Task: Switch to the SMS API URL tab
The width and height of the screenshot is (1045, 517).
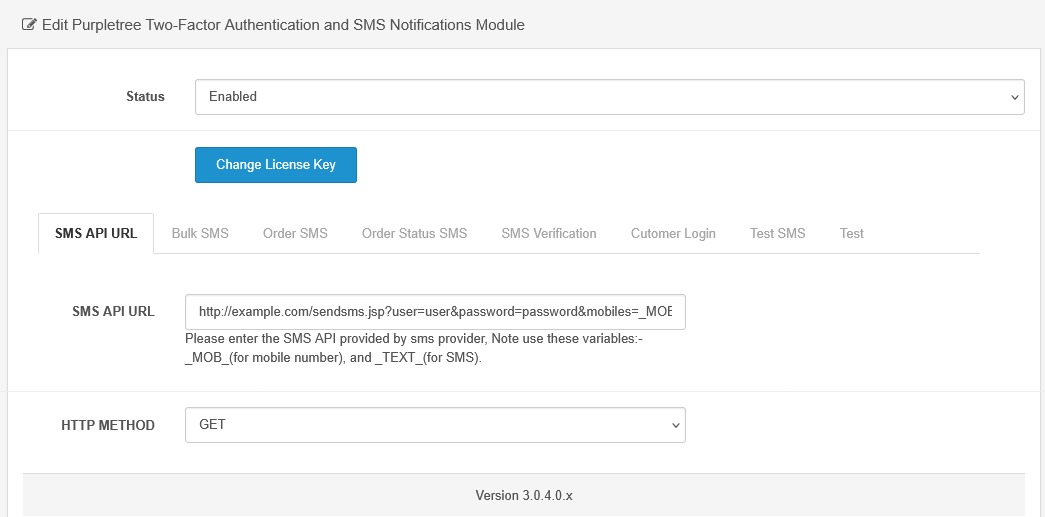Action: [x=96, y=233]
